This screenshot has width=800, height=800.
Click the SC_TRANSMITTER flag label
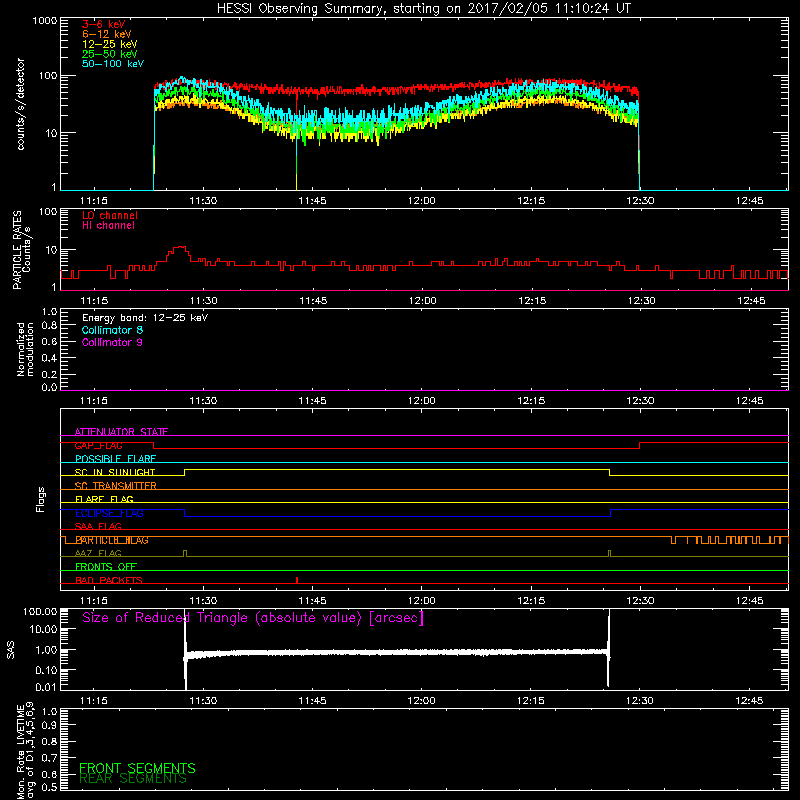tap(116, 486)
